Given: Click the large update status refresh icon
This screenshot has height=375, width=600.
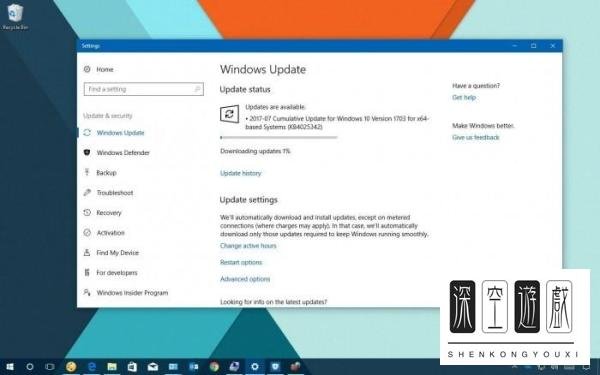Looking at the screenshot, I should pyautogui.click(x=230, y=114).
